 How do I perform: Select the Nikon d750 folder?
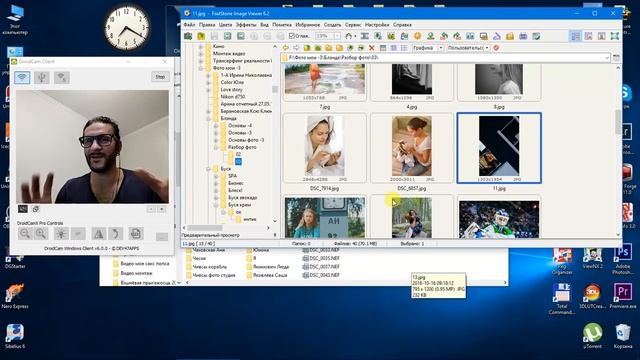[233, 97]
